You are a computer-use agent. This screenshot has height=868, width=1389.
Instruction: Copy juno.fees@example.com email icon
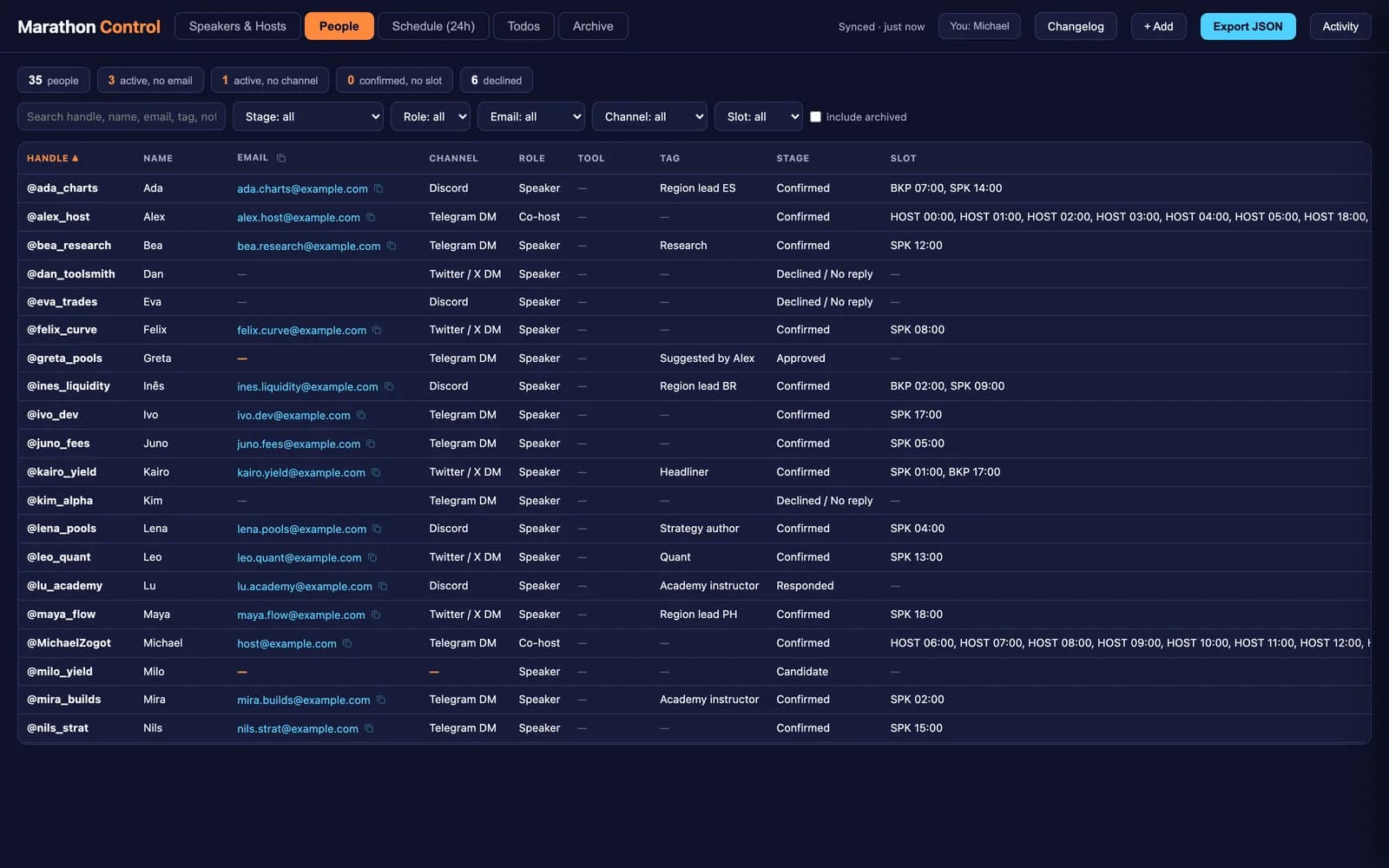point(371,444)
